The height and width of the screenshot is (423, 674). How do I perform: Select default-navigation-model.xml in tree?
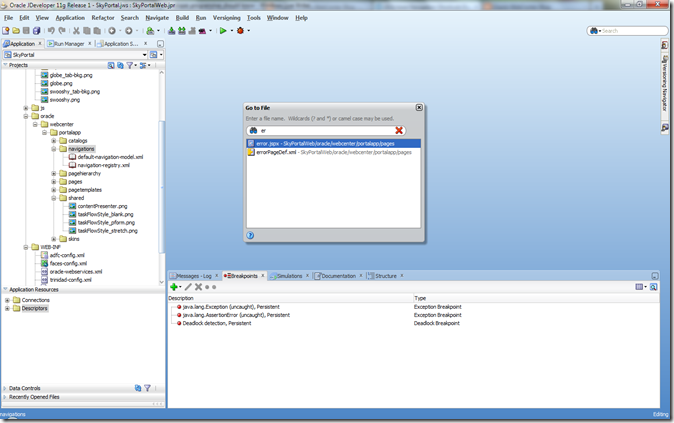click(110, 157)
